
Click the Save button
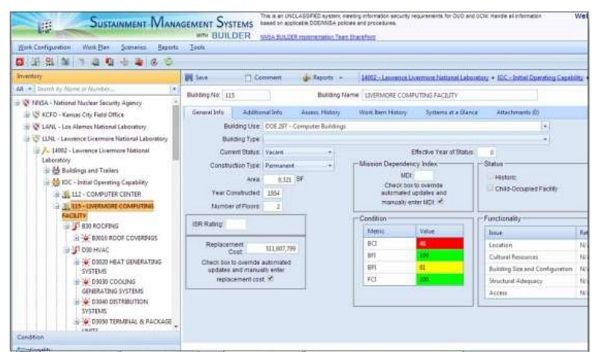coord(196,78)
